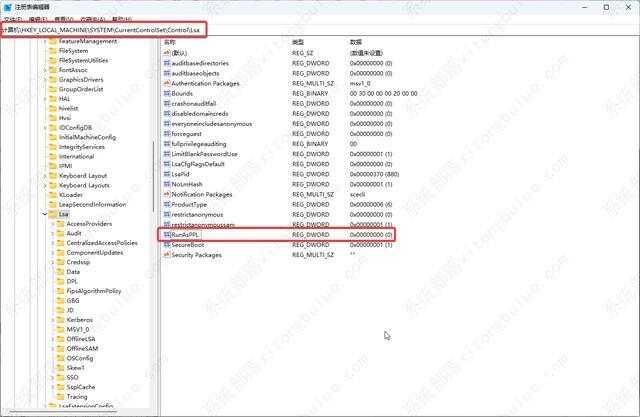Open the 查看(V) menu
Viewport: 640px width, 417px height.
pyautogui.click(x=64, y=19)
